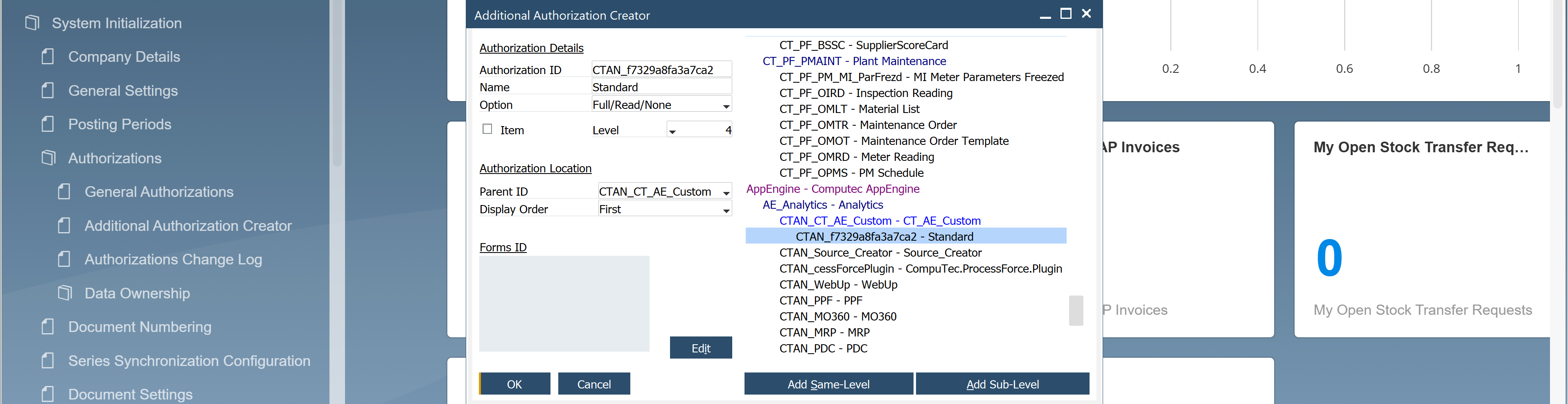Click the Company Details document icon
Screen dimensions: 1568x404
pos(48,56)
